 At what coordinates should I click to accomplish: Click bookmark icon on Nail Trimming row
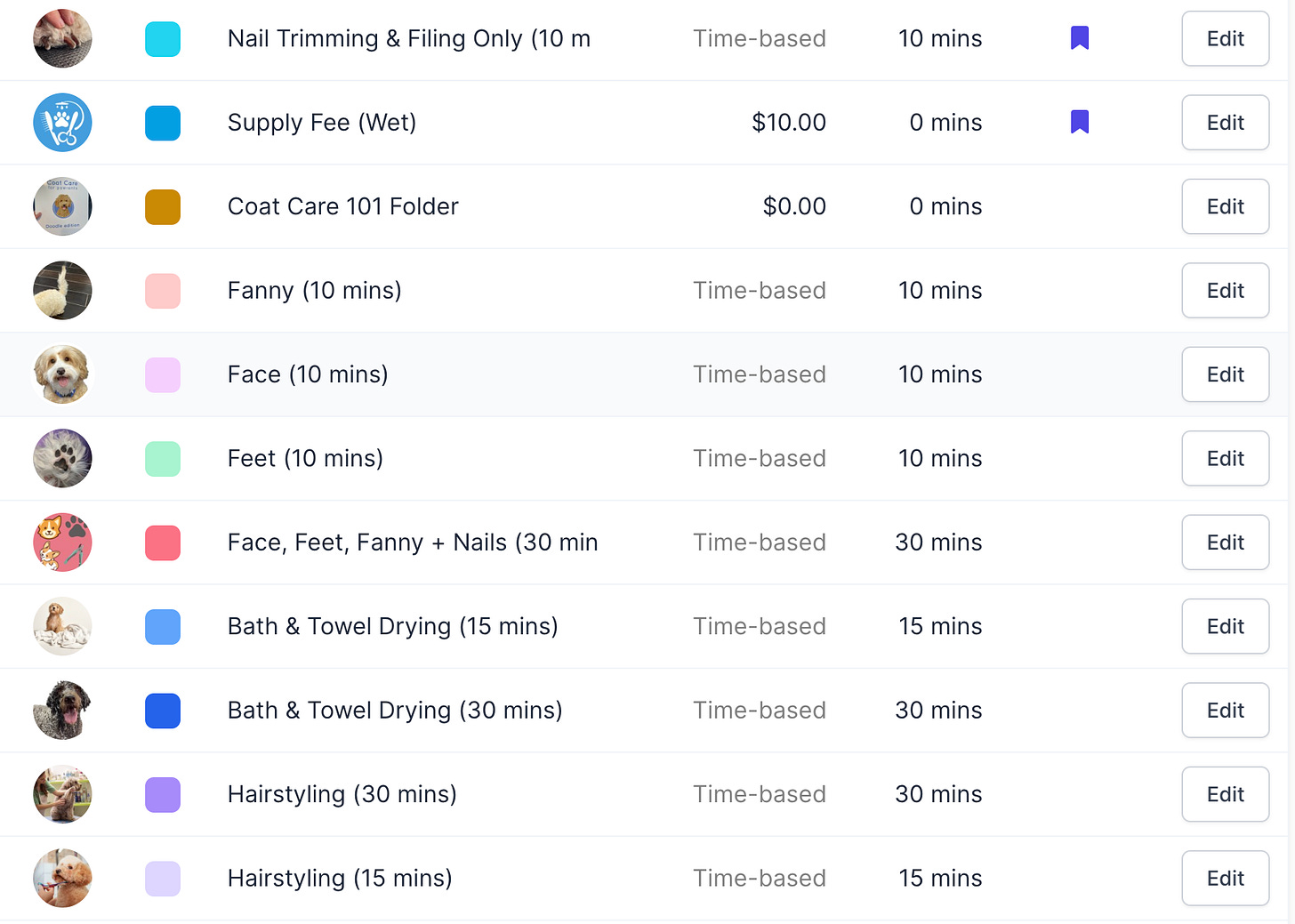(1080, 38)
